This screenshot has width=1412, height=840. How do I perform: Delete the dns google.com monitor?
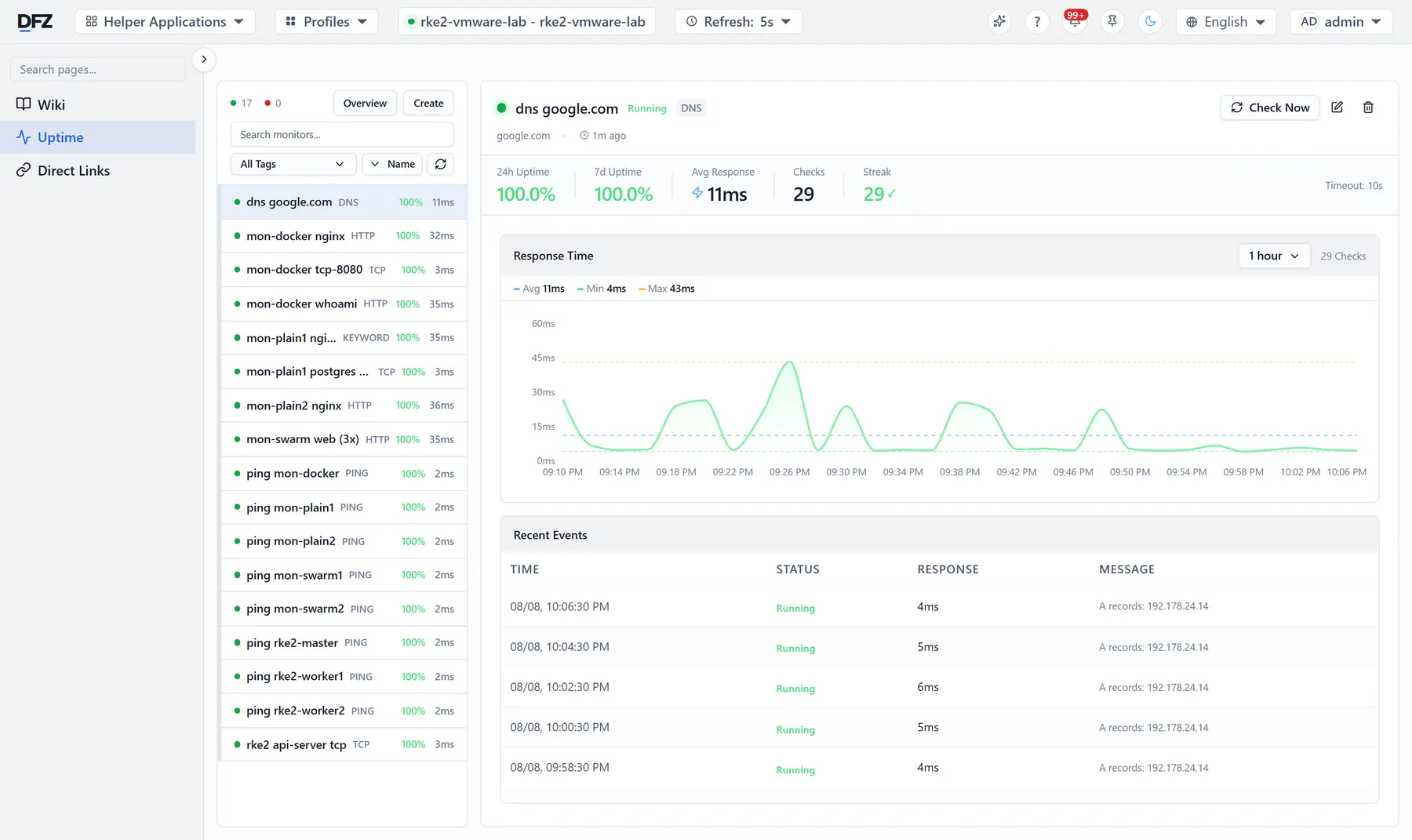(1368, 107)
